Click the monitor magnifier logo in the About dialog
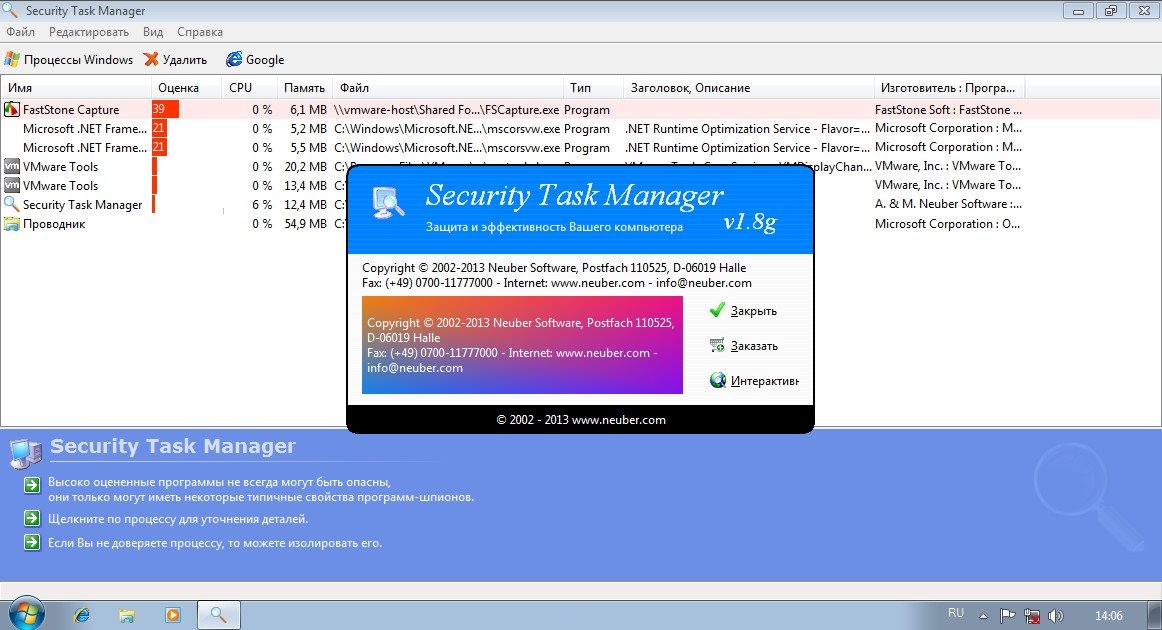The image size is (1162, 630). click(x=388, y=203)
